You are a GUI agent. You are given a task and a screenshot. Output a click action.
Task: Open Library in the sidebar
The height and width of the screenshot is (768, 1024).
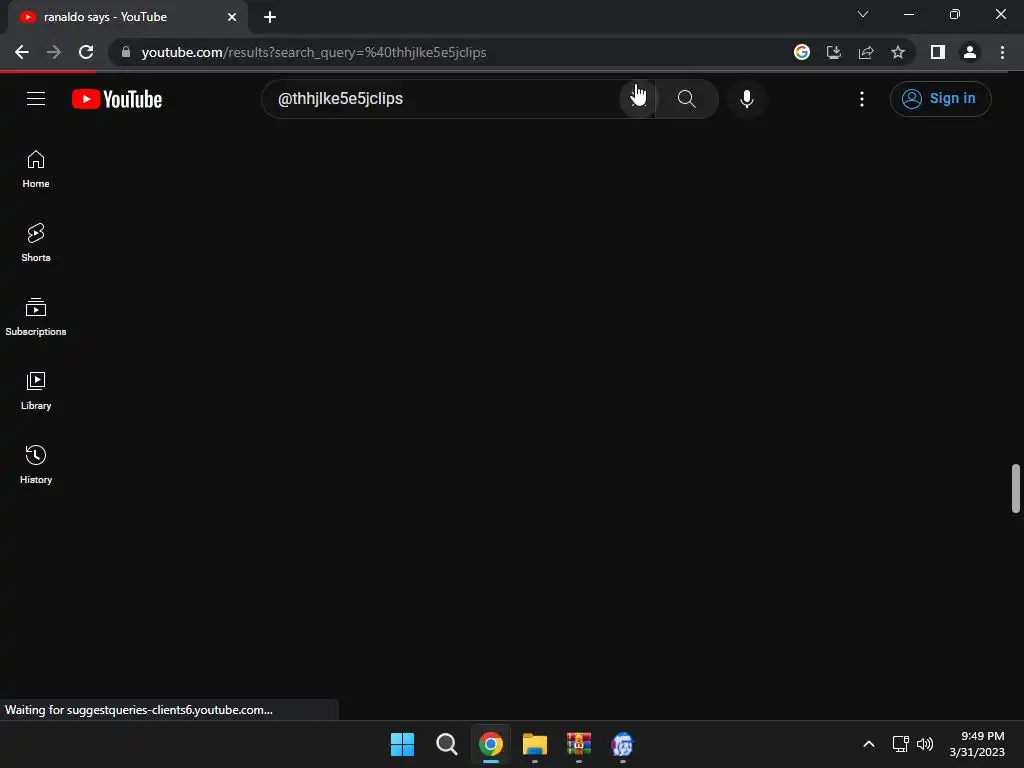(36, 391)
